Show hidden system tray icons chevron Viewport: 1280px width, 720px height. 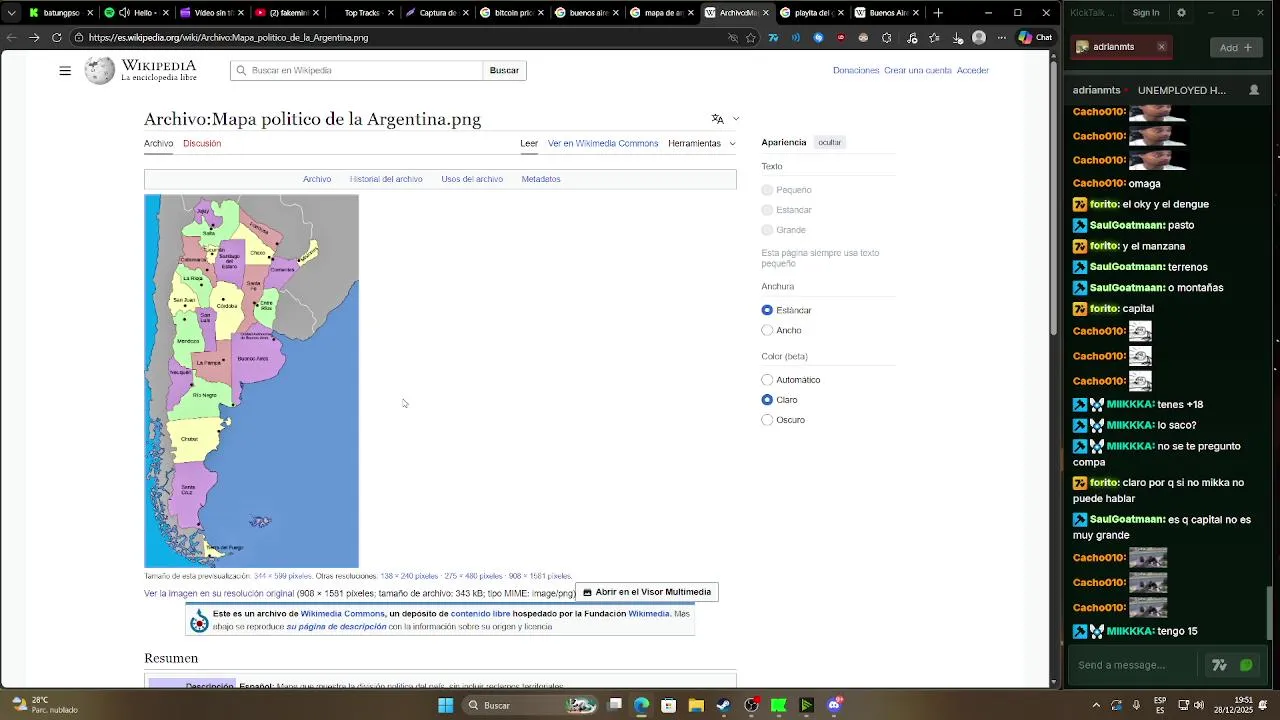(x=1096, y=705)
